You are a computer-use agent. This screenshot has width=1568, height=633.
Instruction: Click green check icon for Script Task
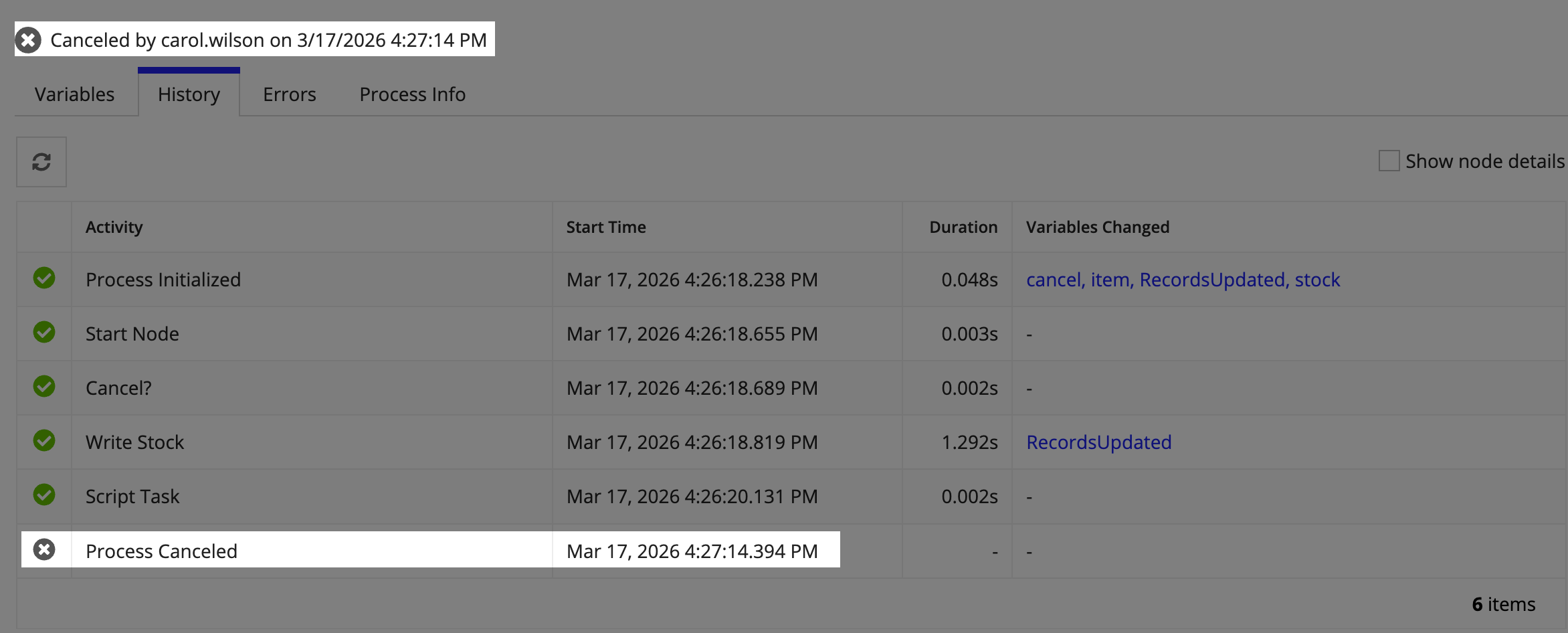44,495
